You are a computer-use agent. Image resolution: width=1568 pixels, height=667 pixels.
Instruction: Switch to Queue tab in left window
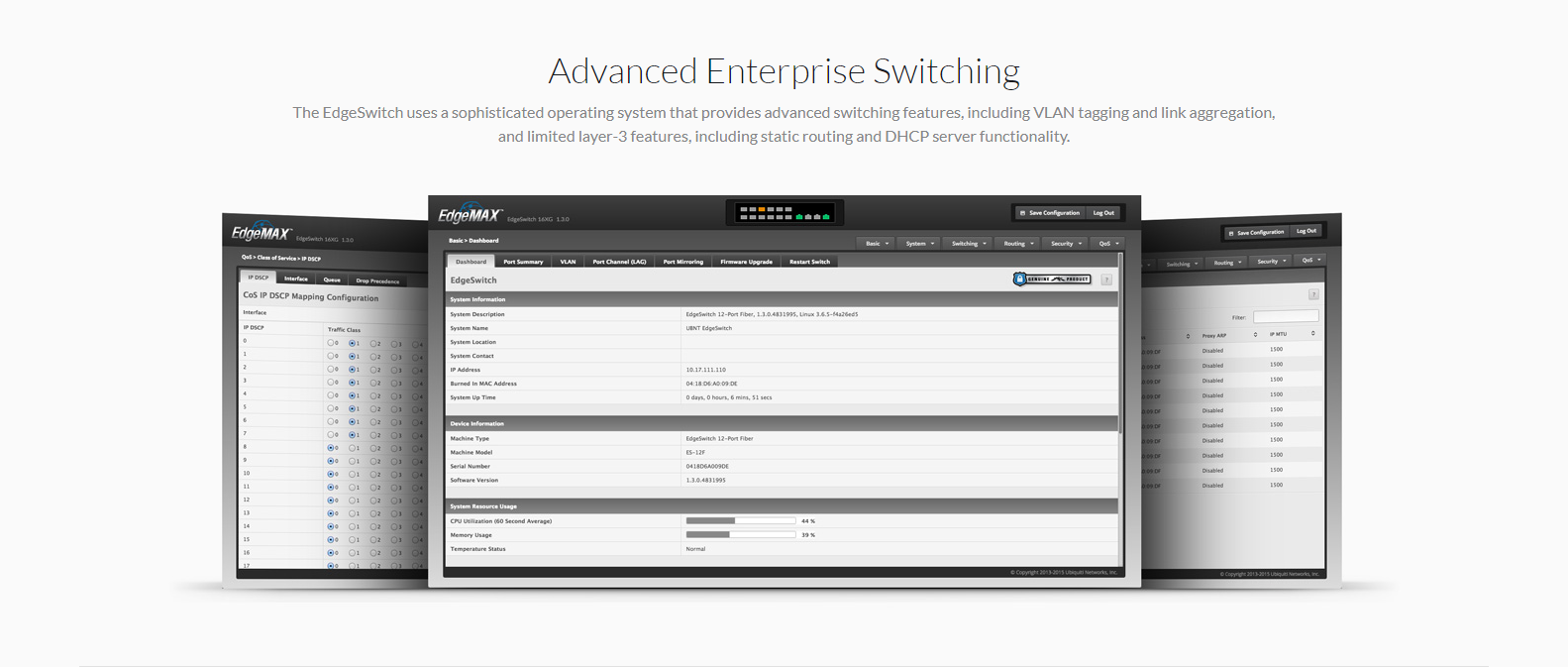click(x=332, y=279)
